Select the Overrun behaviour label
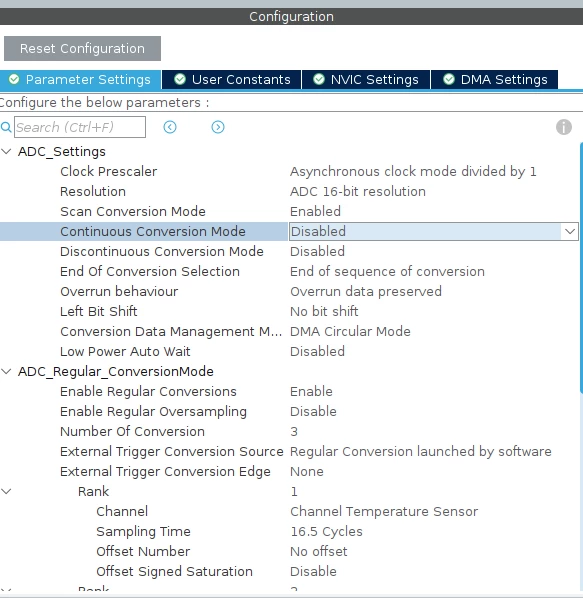 [x=119, y=291]
